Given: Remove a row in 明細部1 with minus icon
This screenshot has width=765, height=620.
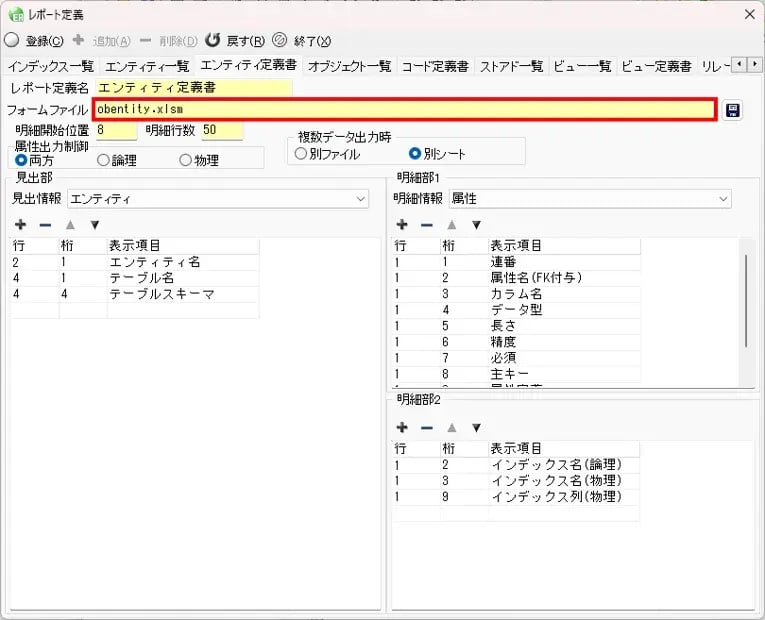Looking at the screenshot, I should 427,225.
